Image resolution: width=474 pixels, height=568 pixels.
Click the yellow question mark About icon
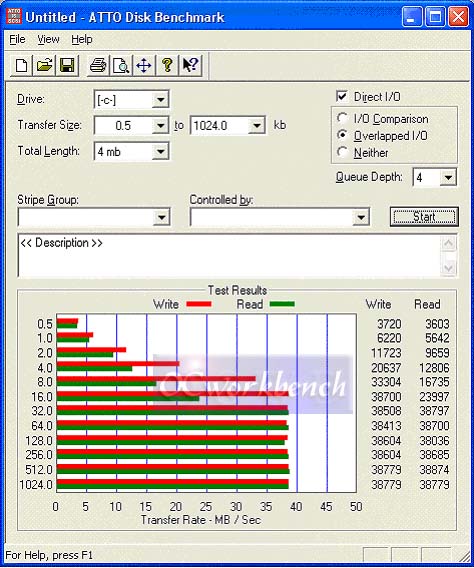(x=167, y=66)
